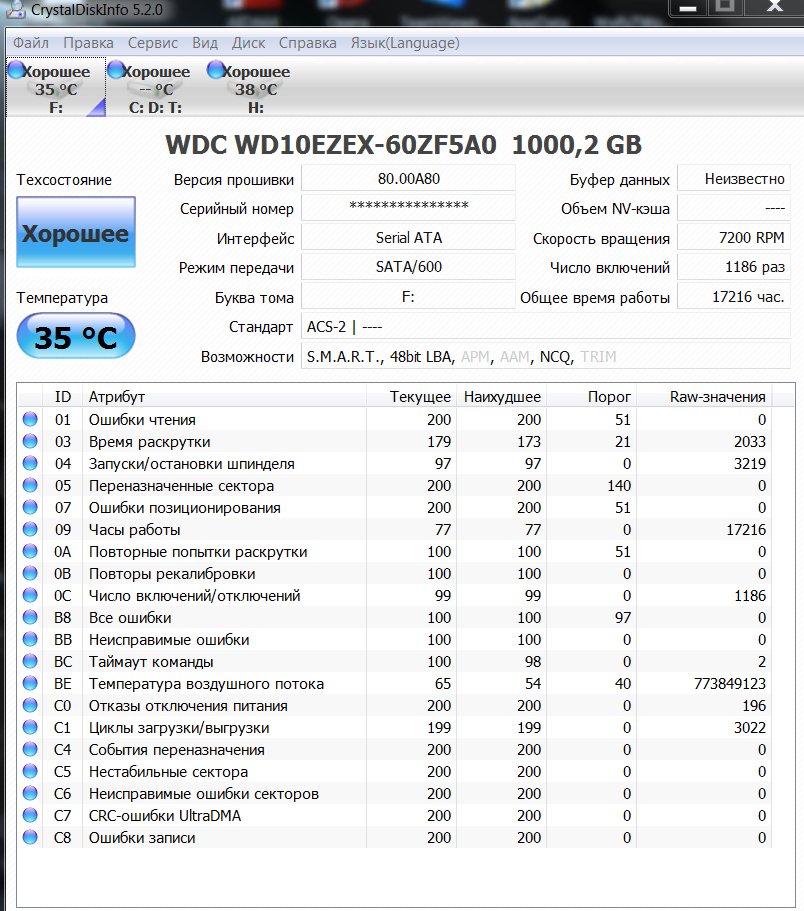804x911 pixels.
Task: Click the firmware version field 80.00A80
Action: pyautogui.click(x=408, y=178)
